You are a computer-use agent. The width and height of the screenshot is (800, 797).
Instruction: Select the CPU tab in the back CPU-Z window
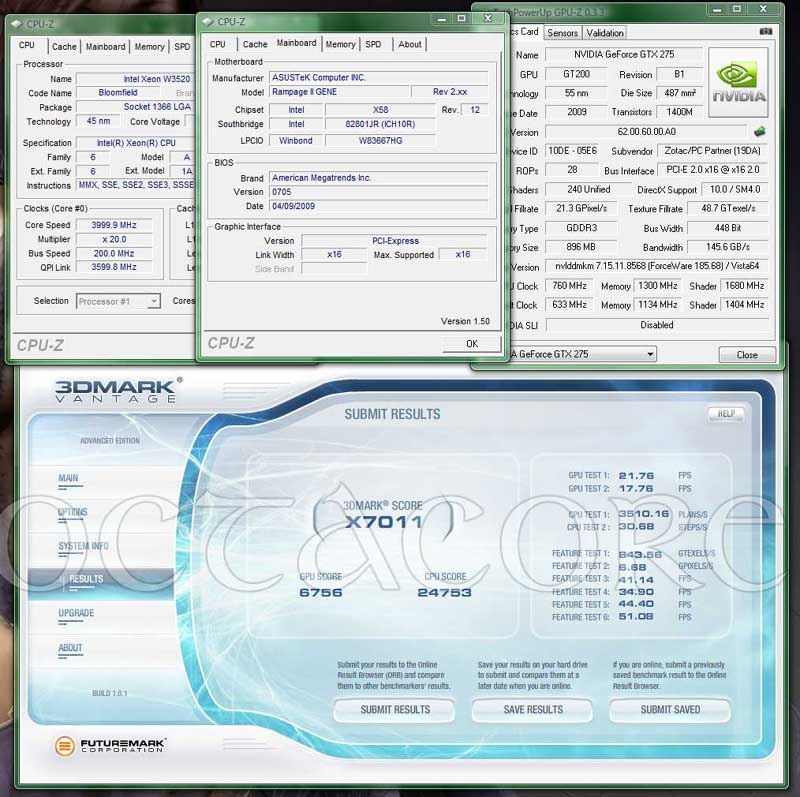click(x=27, y=45)
